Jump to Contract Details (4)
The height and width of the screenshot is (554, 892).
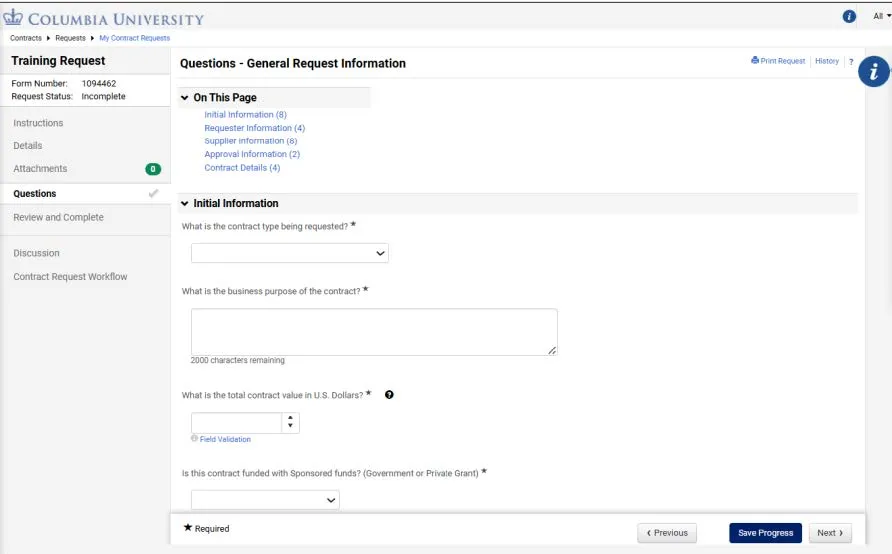point(242,168)
